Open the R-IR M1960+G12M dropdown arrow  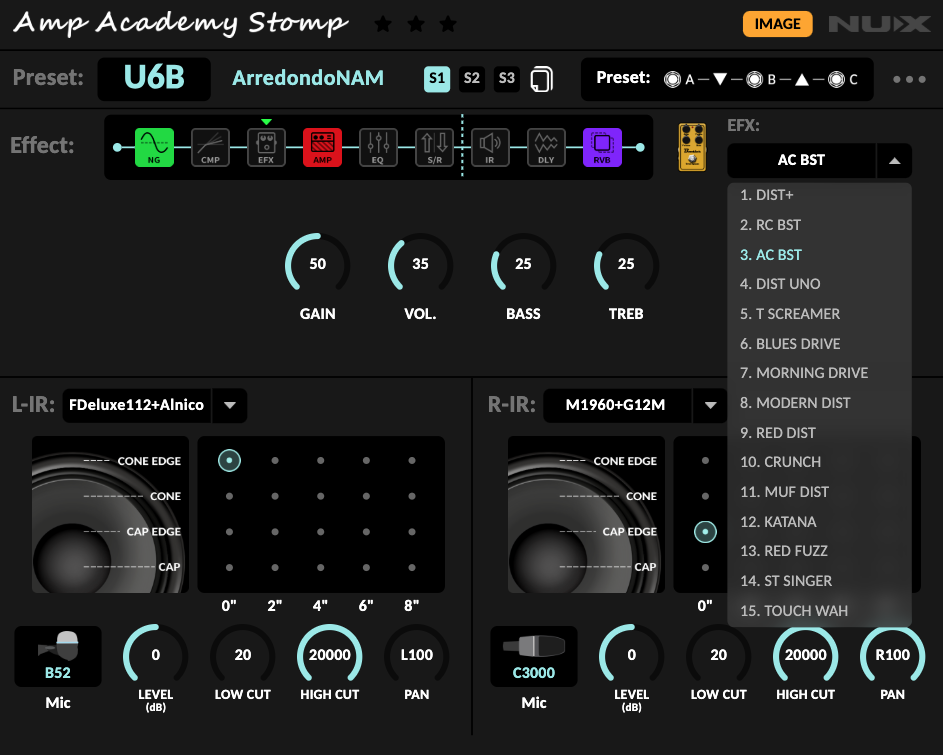coord(710,405)
